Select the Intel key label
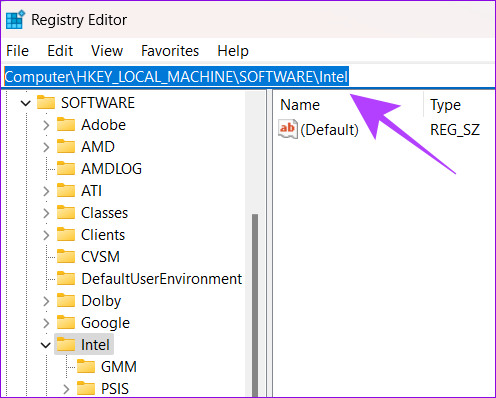 [95, 345]
